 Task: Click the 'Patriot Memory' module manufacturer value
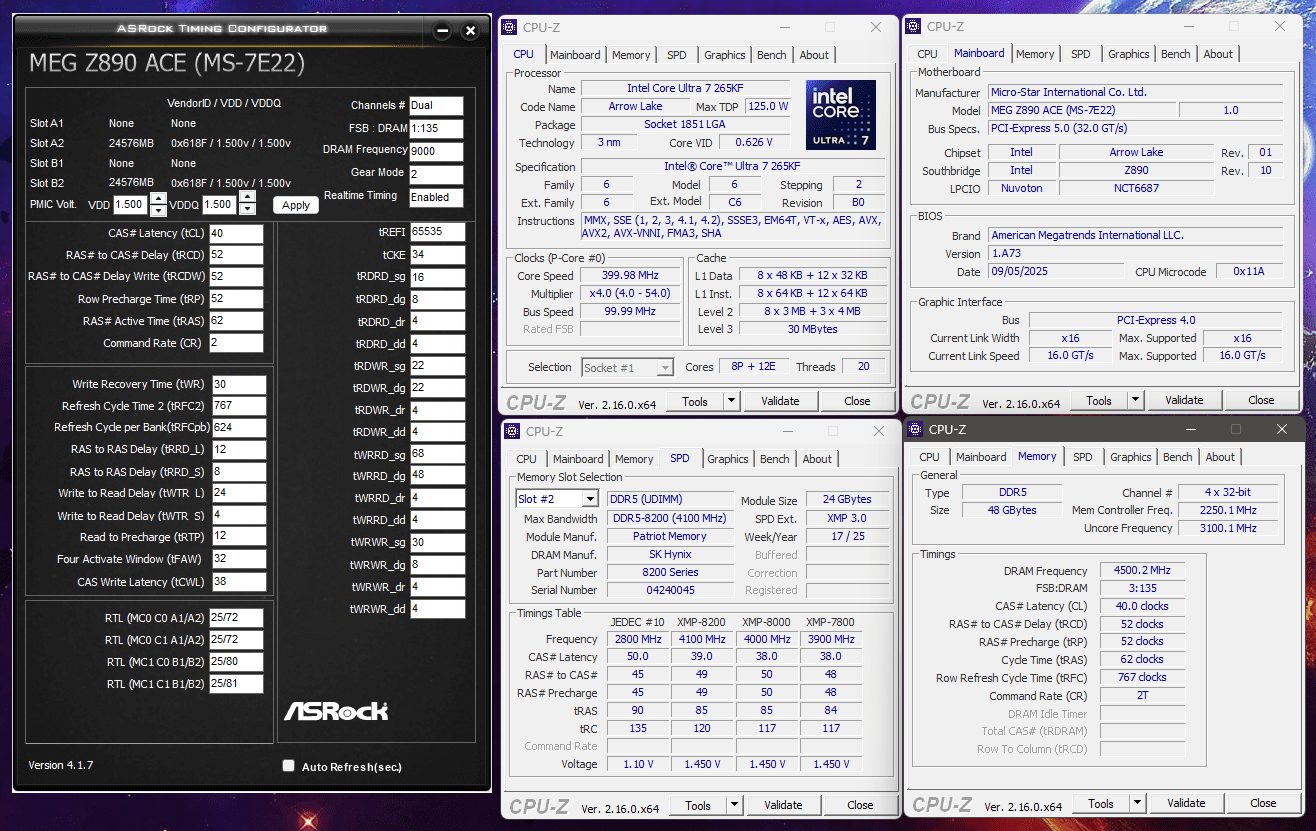669,536
